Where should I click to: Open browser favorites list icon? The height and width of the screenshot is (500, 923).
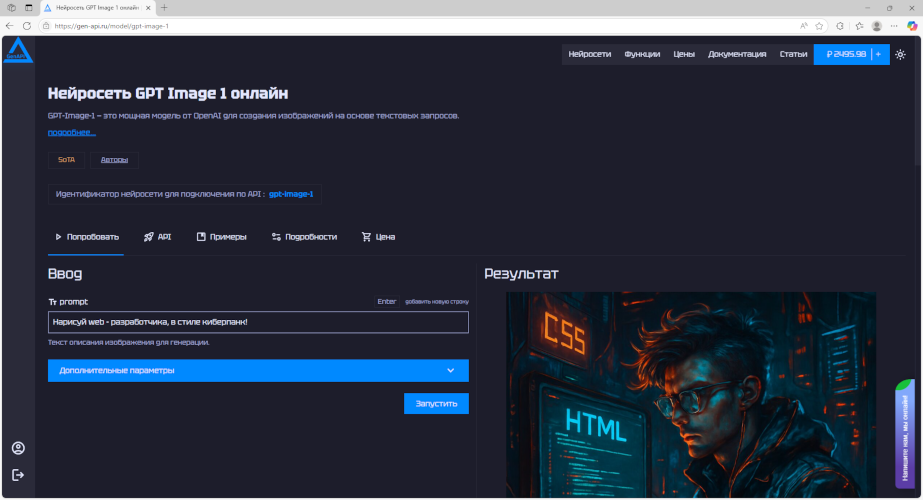coord(859,26)
